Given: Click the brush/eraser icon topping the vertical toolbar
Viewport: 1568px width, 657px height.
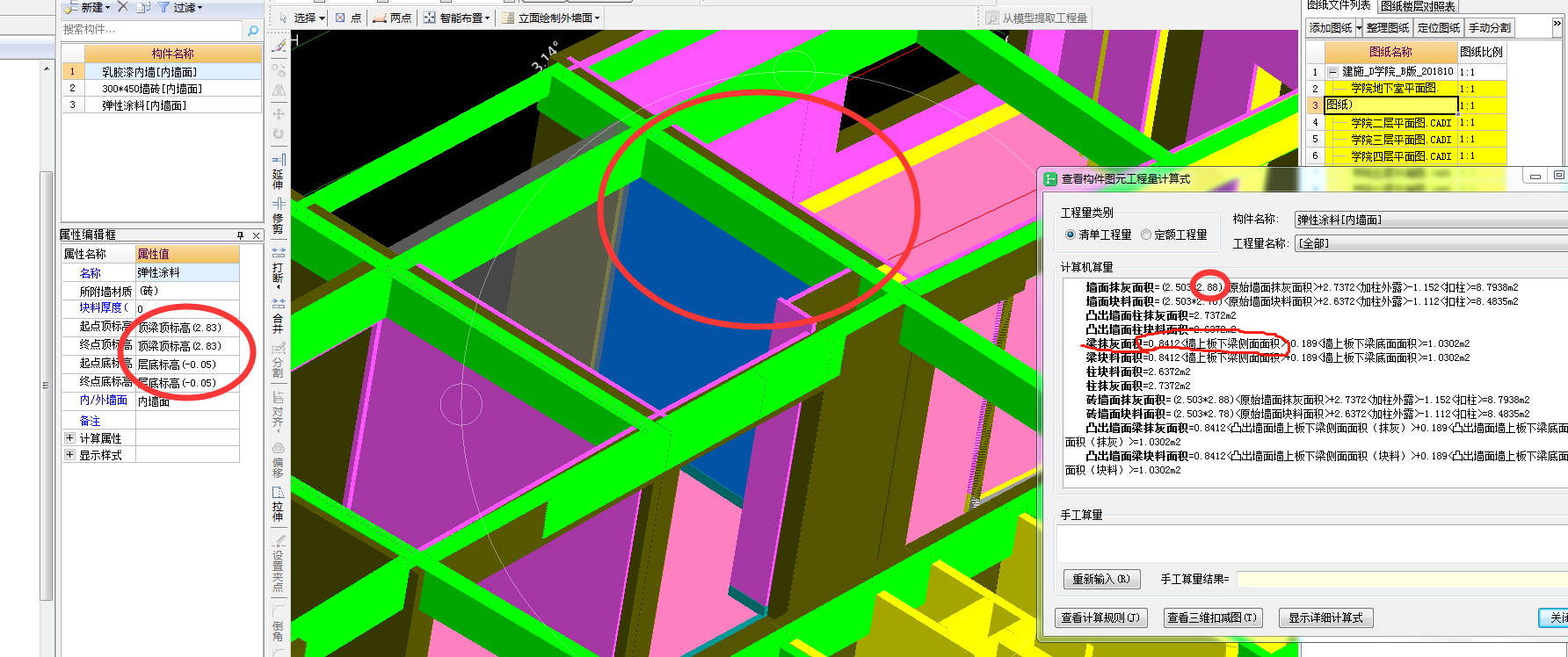Looking at the screenshot, I should point(279,46).
